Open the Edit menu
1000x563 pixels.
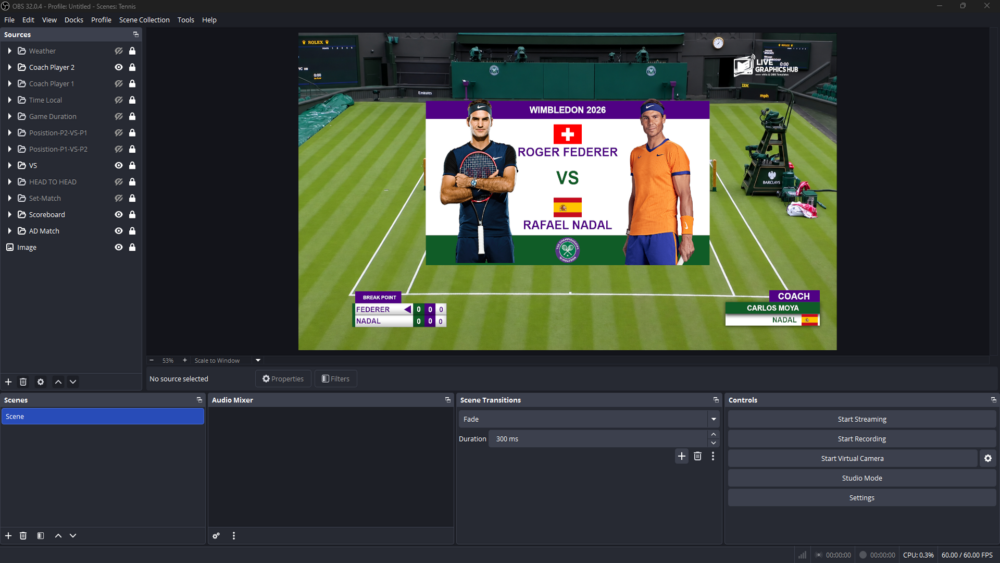point(28,20)
